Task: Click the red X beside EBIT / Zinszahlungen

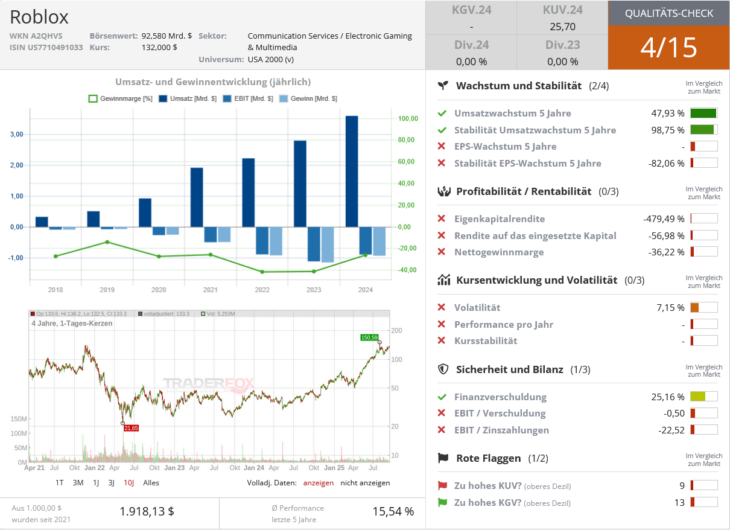Action: (441, 430)
